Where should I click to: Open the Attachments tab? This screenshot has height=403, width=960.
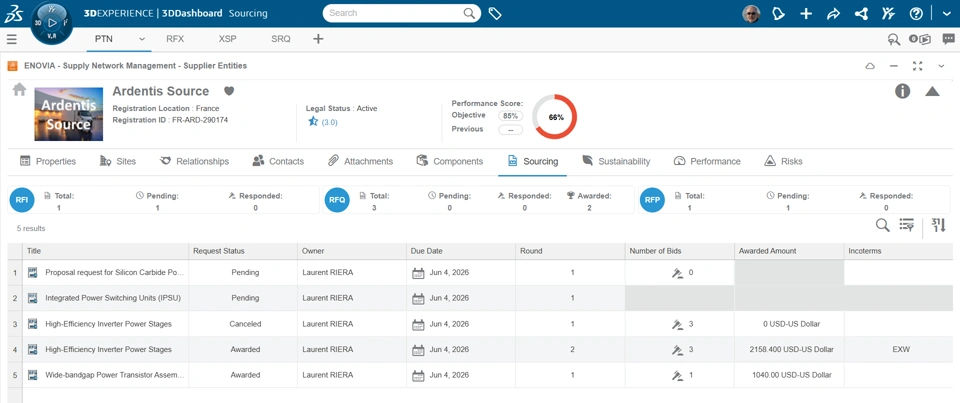click(x=360, y=161)
